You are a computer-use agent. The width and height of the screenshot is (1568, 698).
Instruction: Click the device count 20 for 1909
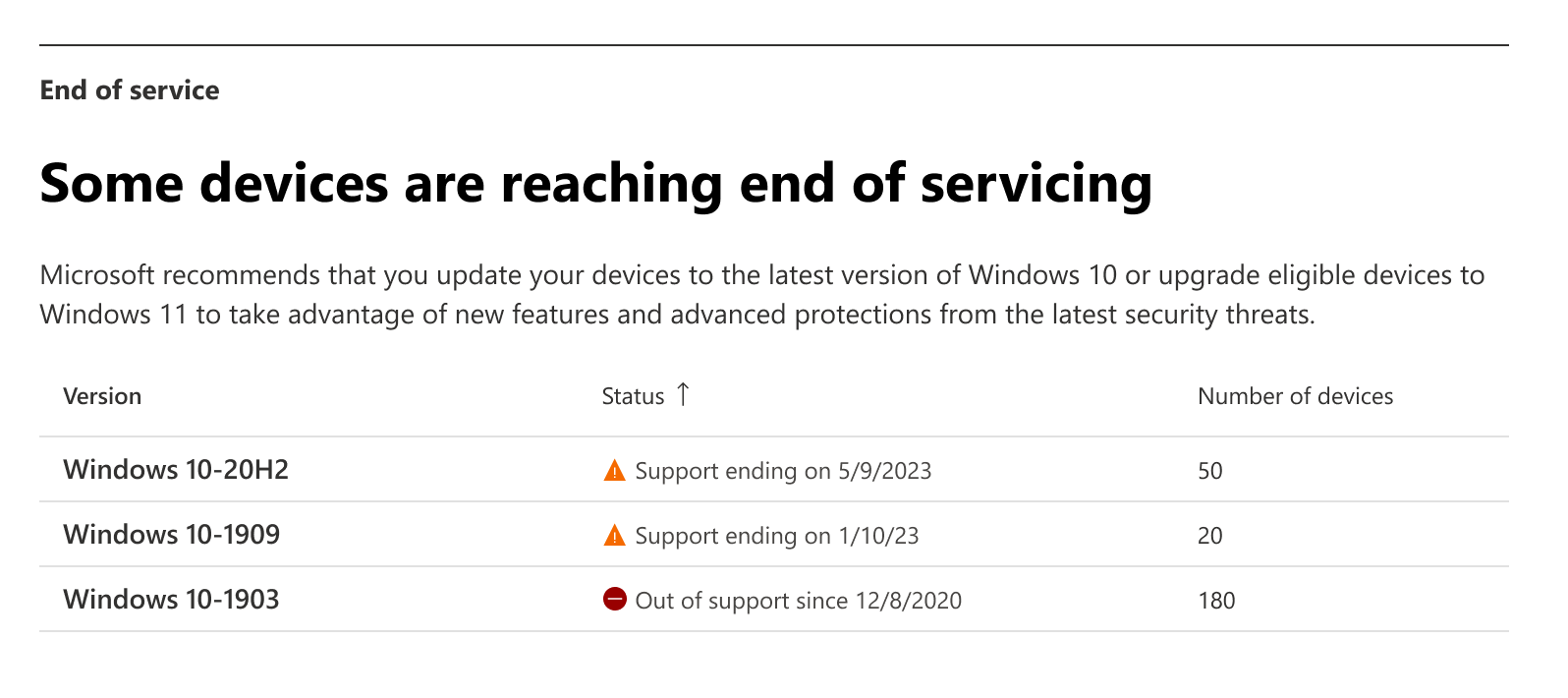click(1210, 536)
